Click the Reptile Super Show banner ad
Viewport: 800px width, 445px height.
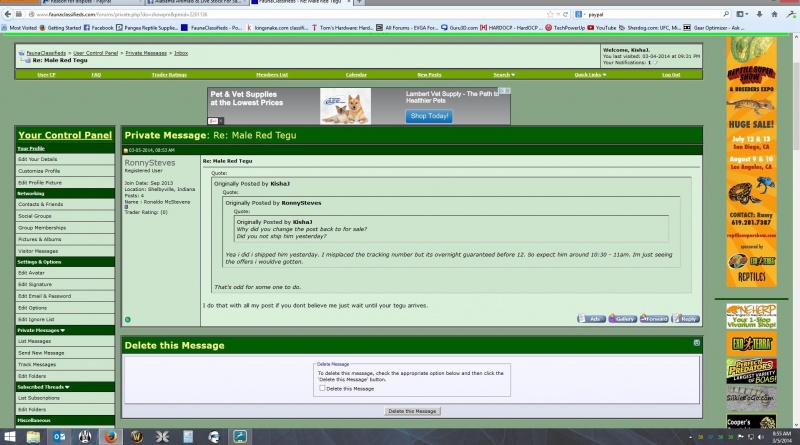coord(752,161)
